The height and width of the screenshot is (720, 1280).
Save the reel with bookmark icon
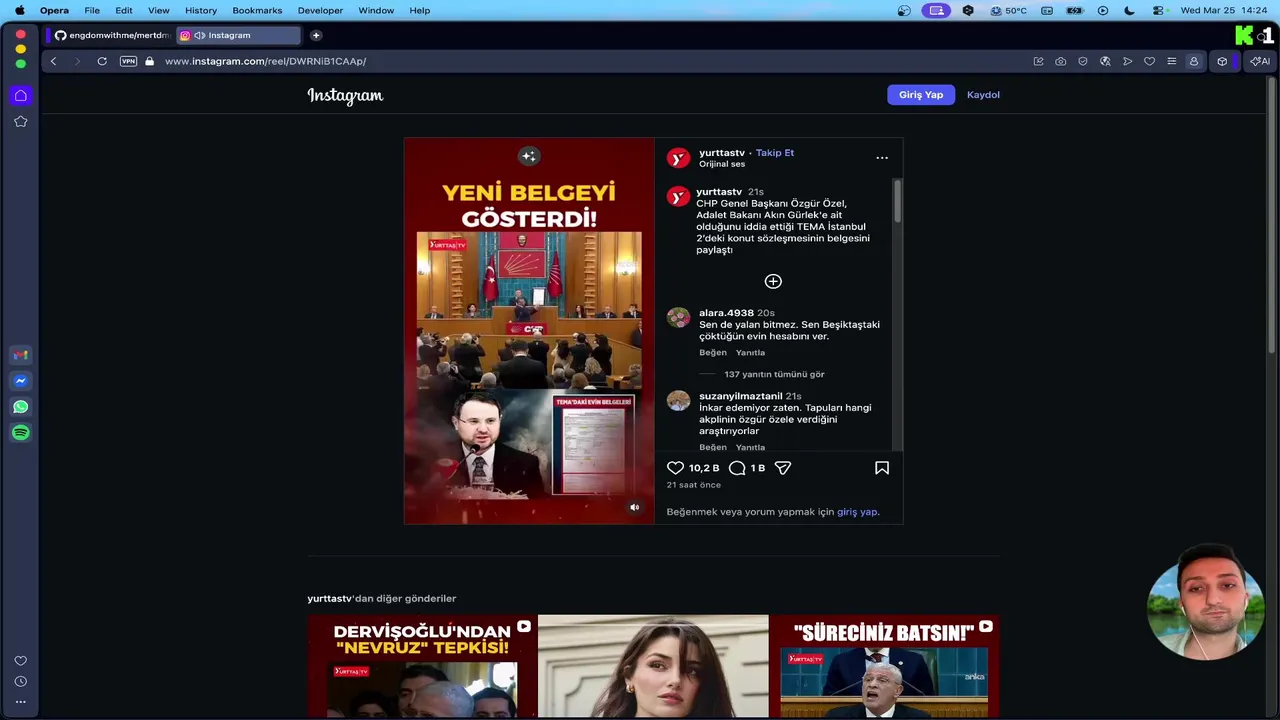tap(882, 468)
